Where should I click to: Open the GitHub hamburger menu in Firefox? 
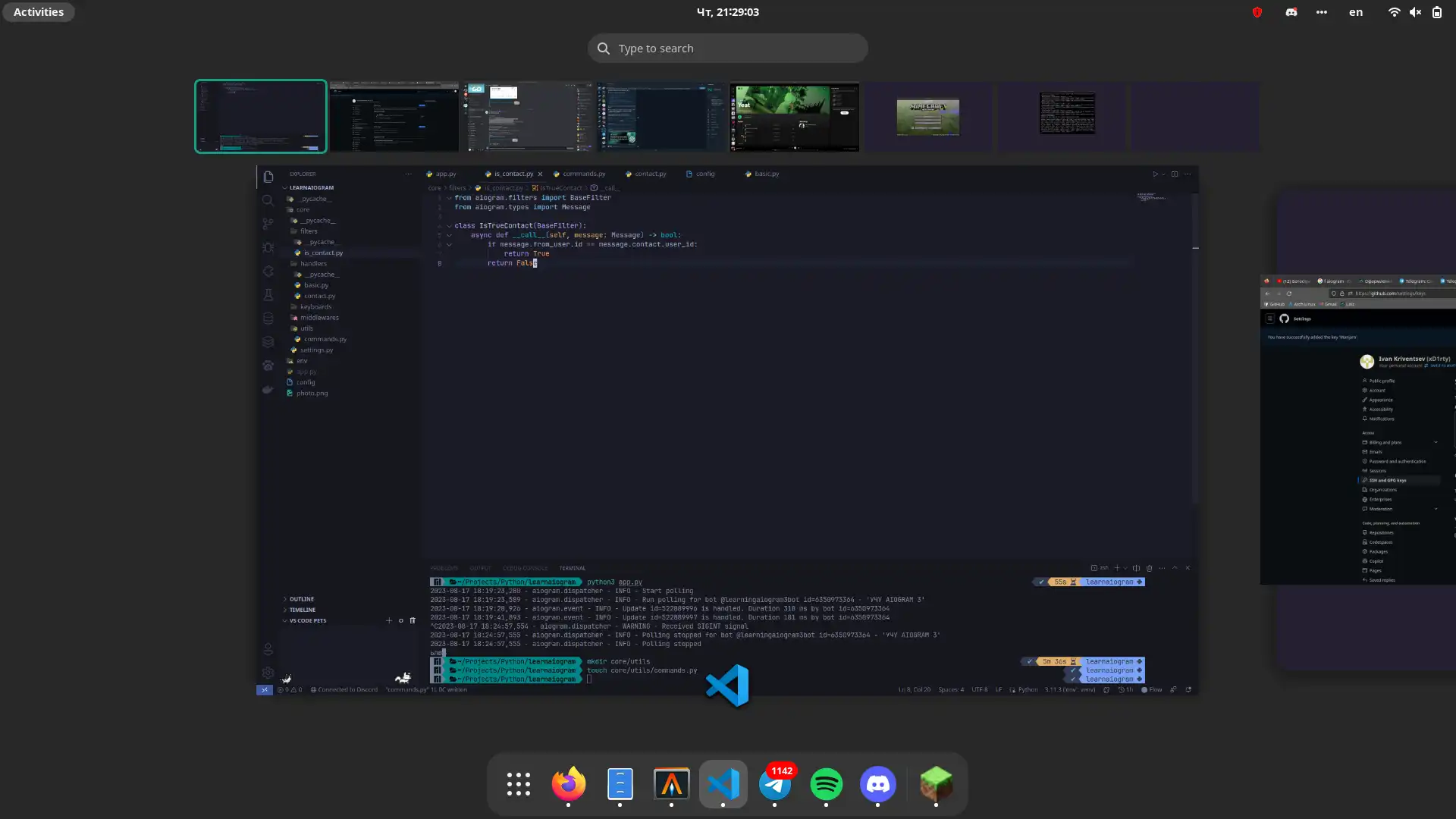point(1270,318)
